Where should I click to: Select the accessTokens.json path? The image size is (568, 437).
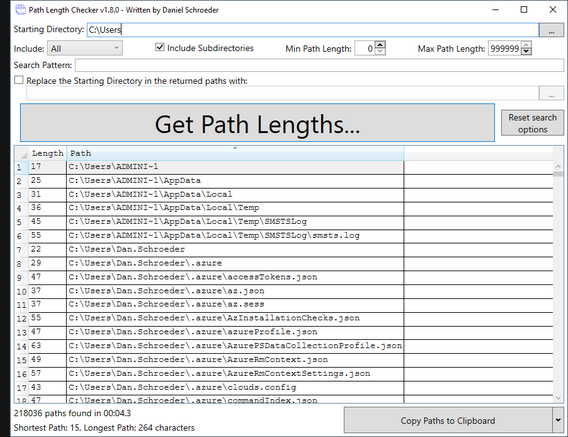pyautogui.click(x=235, y=277)
